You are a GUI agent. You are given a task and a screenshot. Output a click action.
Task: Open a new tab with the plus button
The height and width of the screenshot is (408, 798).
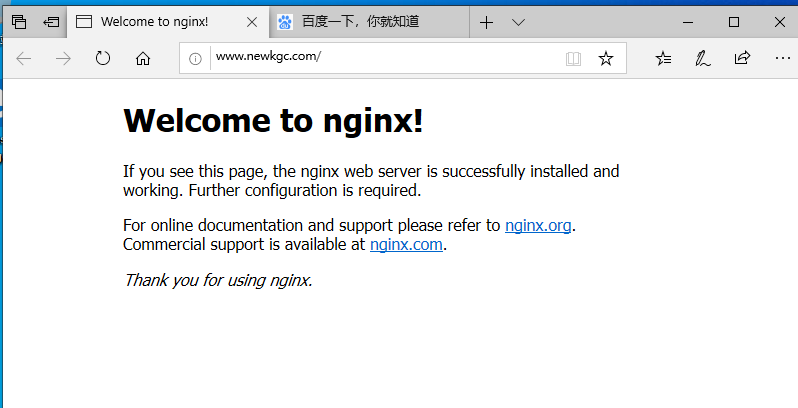tap(487, 22)
